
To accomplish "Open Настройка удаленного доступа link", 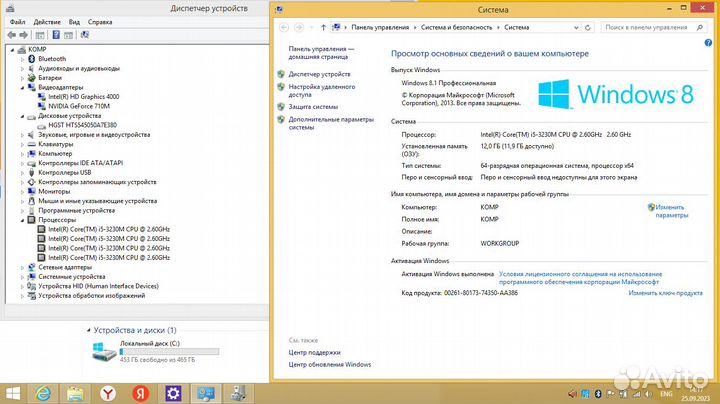I will [321, 90].
